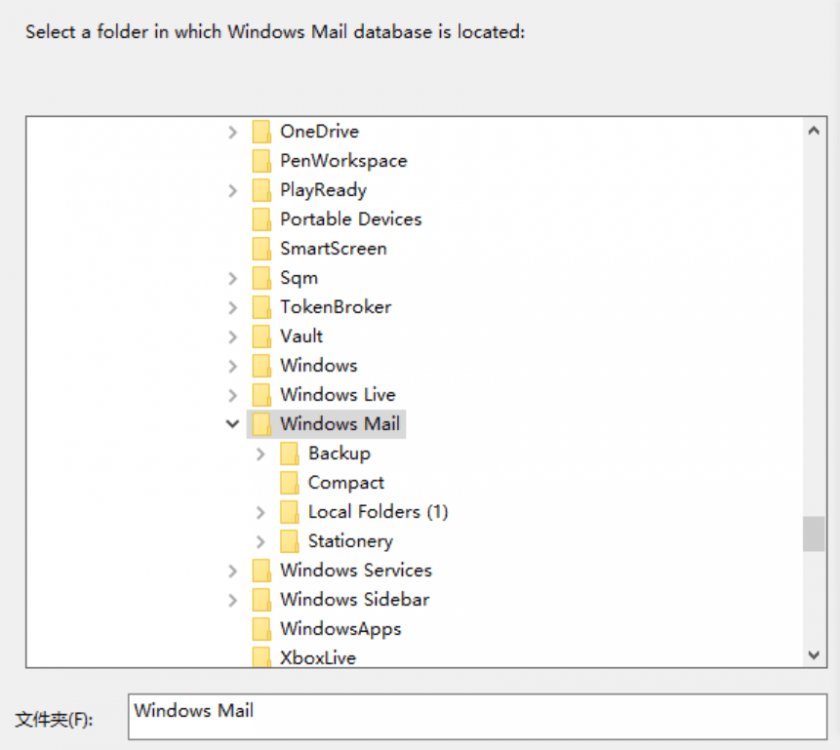Expand the Windows folder node
Screen dimensions: 840x750
click(232, 365)
